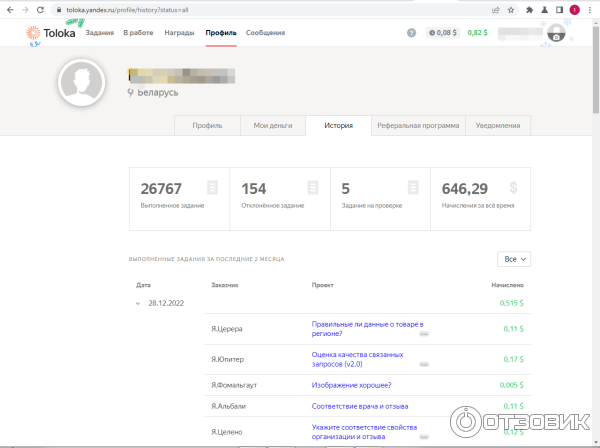Open project Соответствие врача и отзыва
The width and height of the screenshot is (600, 448).
(360, 406)
